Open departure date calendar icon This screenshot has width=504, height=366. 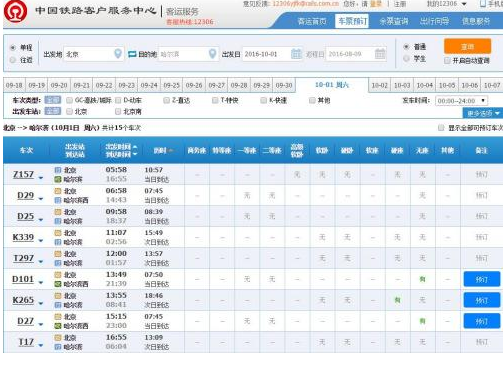(296, 54)
